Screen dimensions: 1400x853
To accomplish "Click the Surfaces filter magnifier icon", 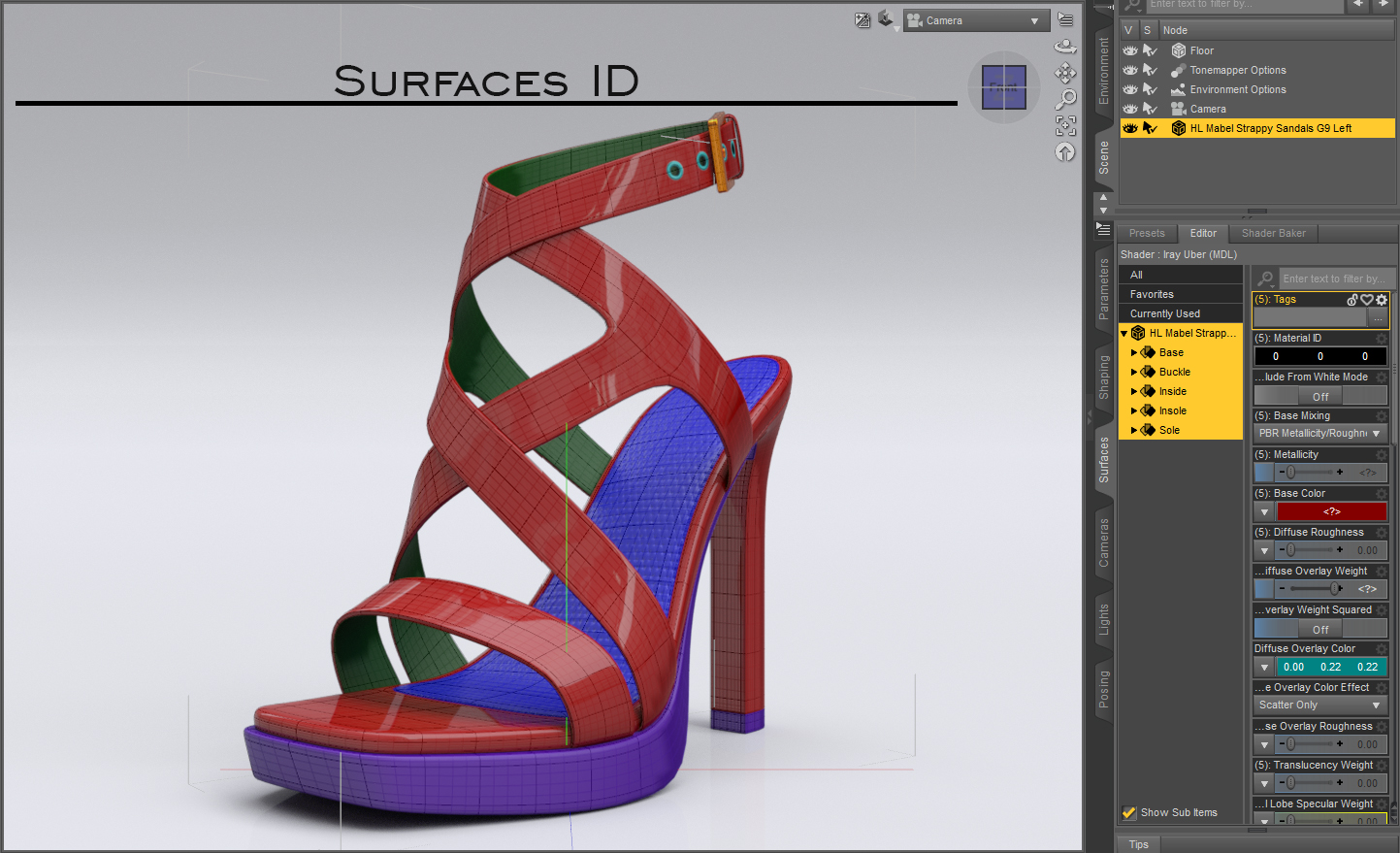I will [1265, 279].
